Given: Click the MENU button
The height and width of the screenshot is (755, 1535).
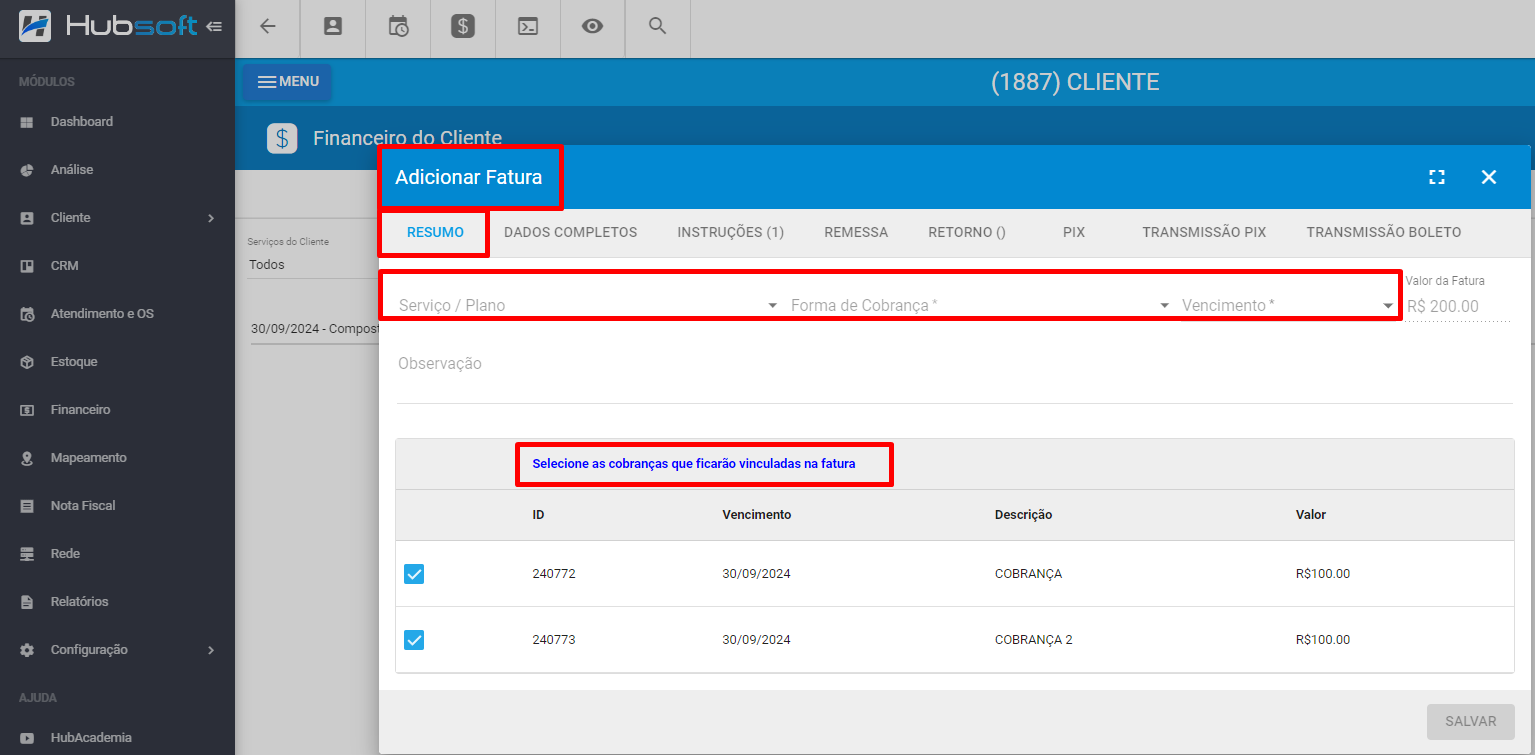Looking at the screenshot, I should click(288, 82).
